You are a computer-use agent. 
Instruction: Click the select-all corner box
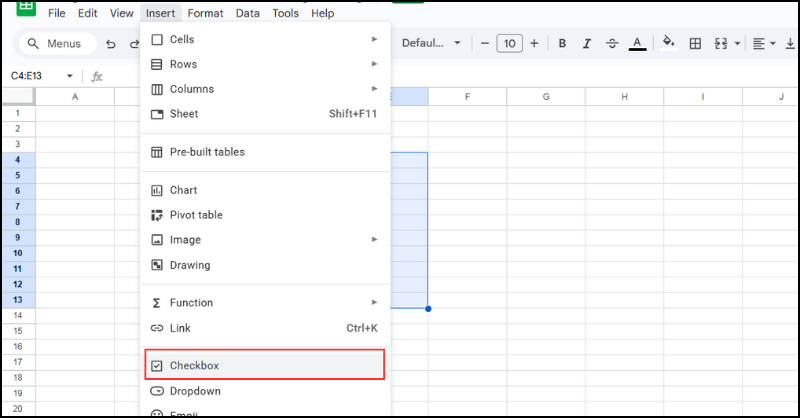18,96
